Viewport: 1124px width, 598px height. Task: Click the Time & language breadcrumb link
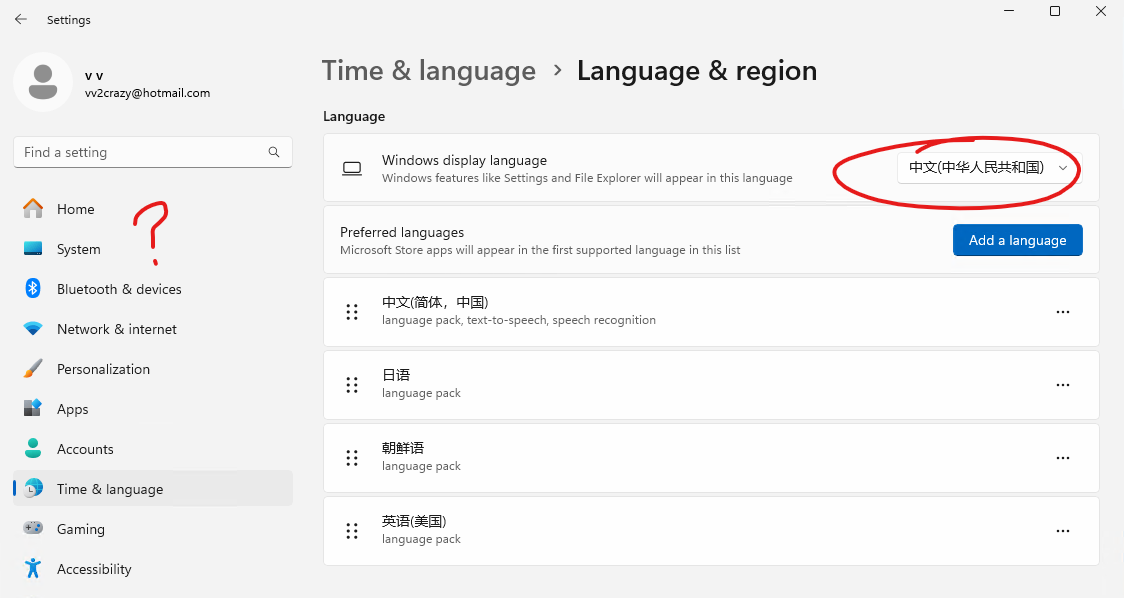click(x=429, y=71)
